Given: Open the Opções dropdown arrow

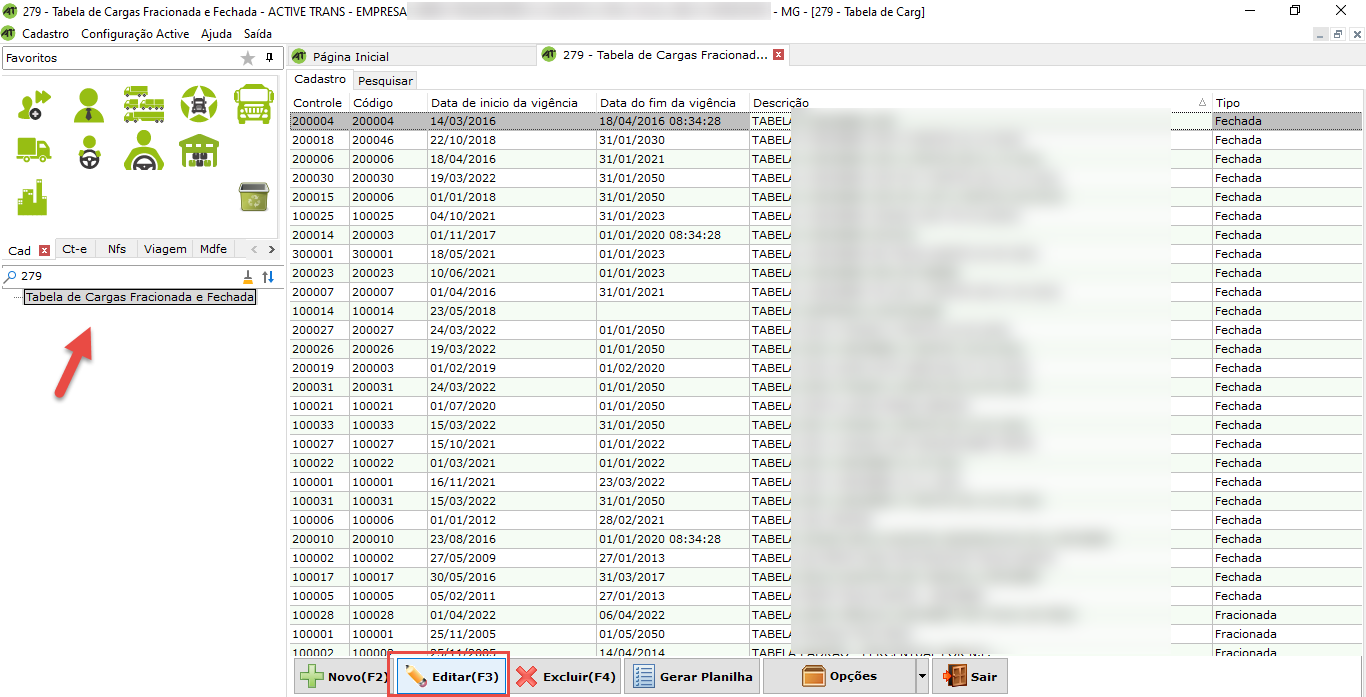Looking at the screenshot, I should tap(921, 677).
